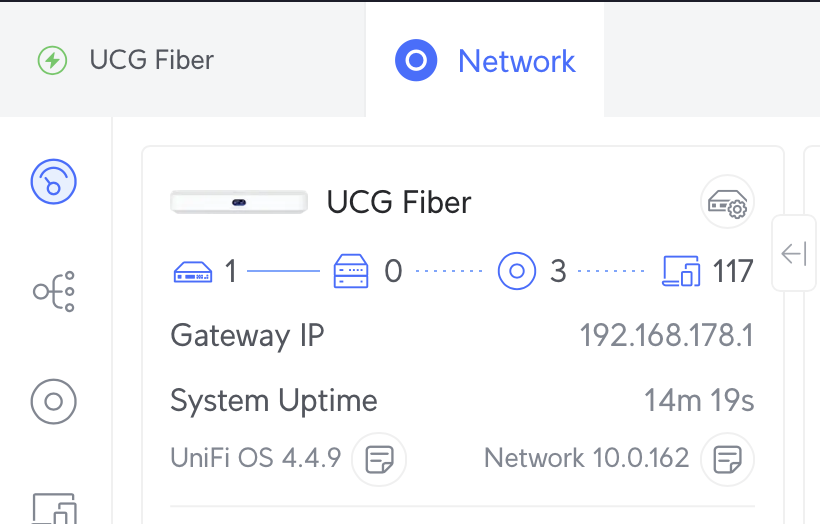
Task: Click the gateway count icon showing 1
Action: pos(192,270)
